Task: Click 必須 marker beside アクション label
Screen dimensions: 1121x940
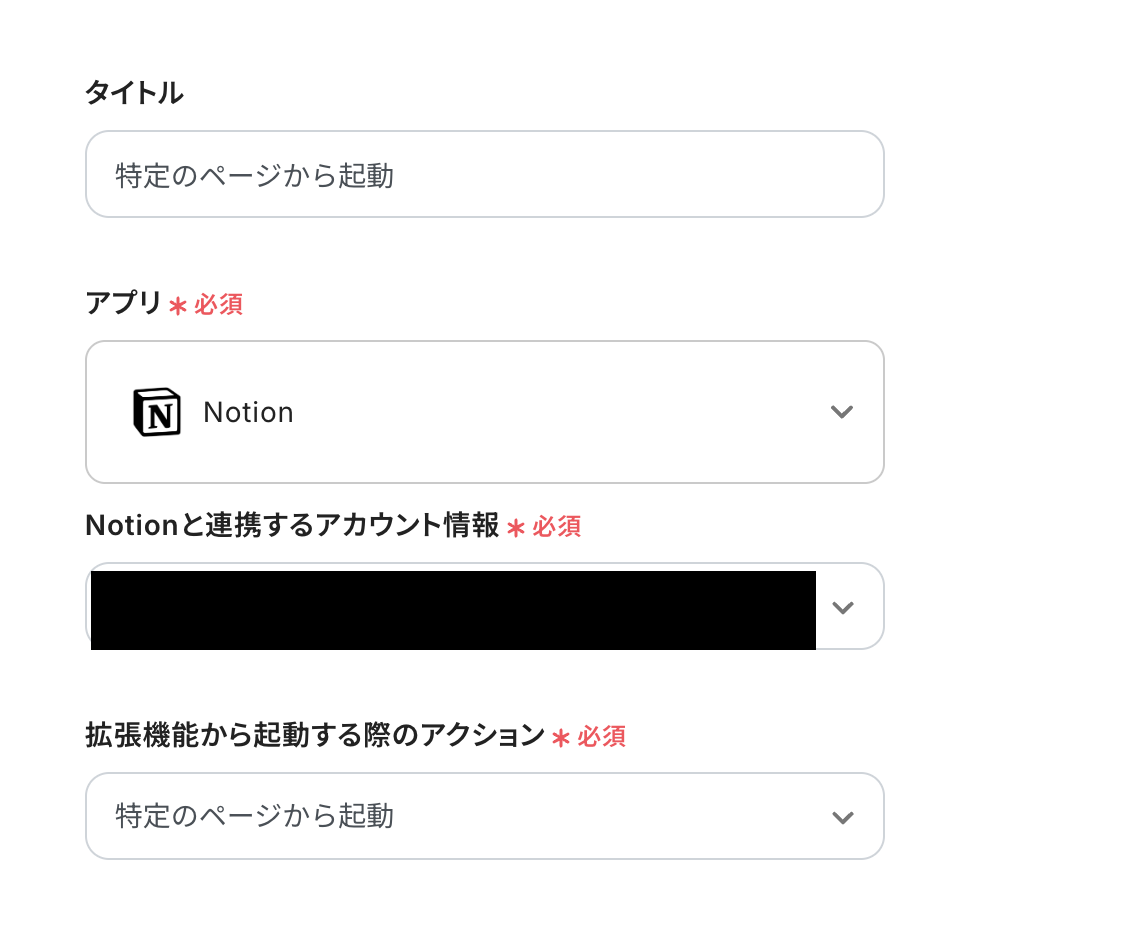Action: [601, 737]
